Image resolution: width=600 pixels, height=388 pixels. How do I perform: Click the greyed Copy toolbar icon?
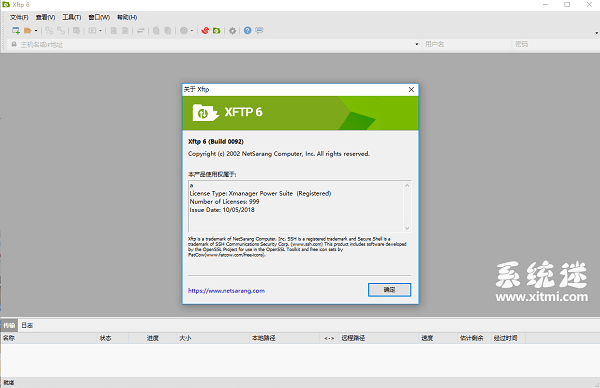[156, 31]
